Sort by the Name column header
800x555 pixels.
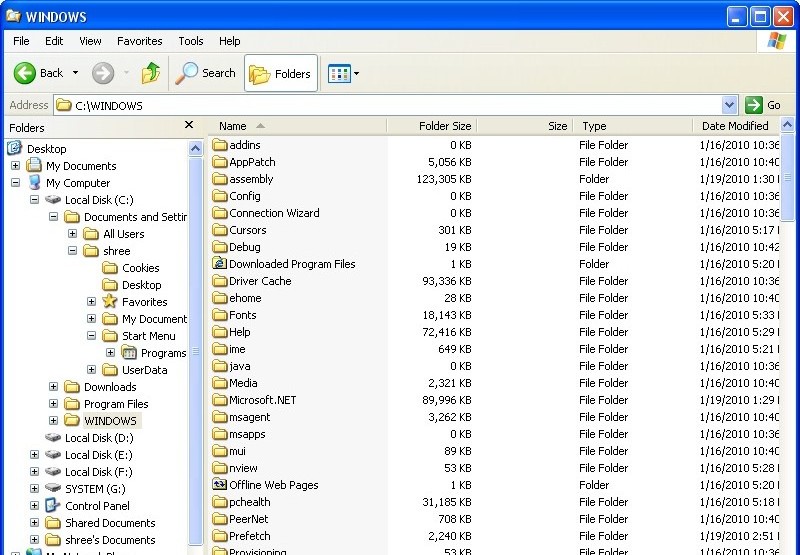click(297, 126)
